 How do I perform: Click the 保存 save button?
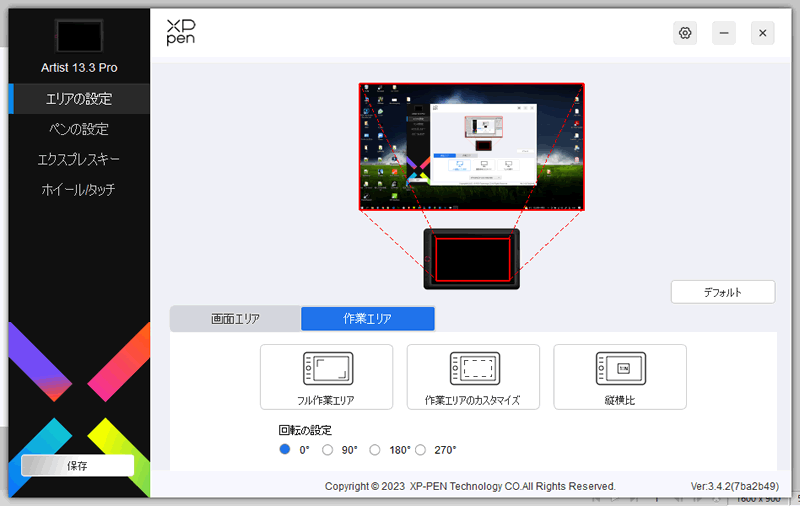coord(78,465)
